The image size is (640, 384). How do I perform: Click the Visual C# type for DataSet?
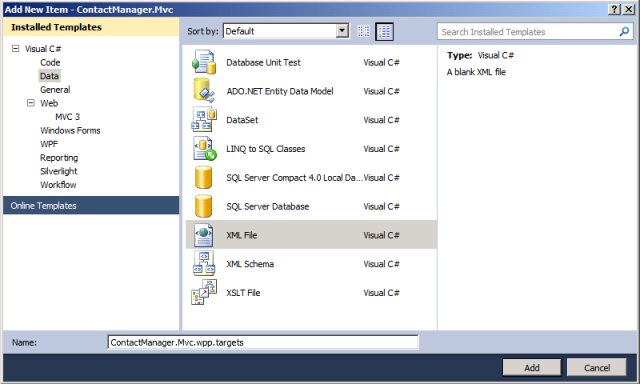(x=381, y=120)
